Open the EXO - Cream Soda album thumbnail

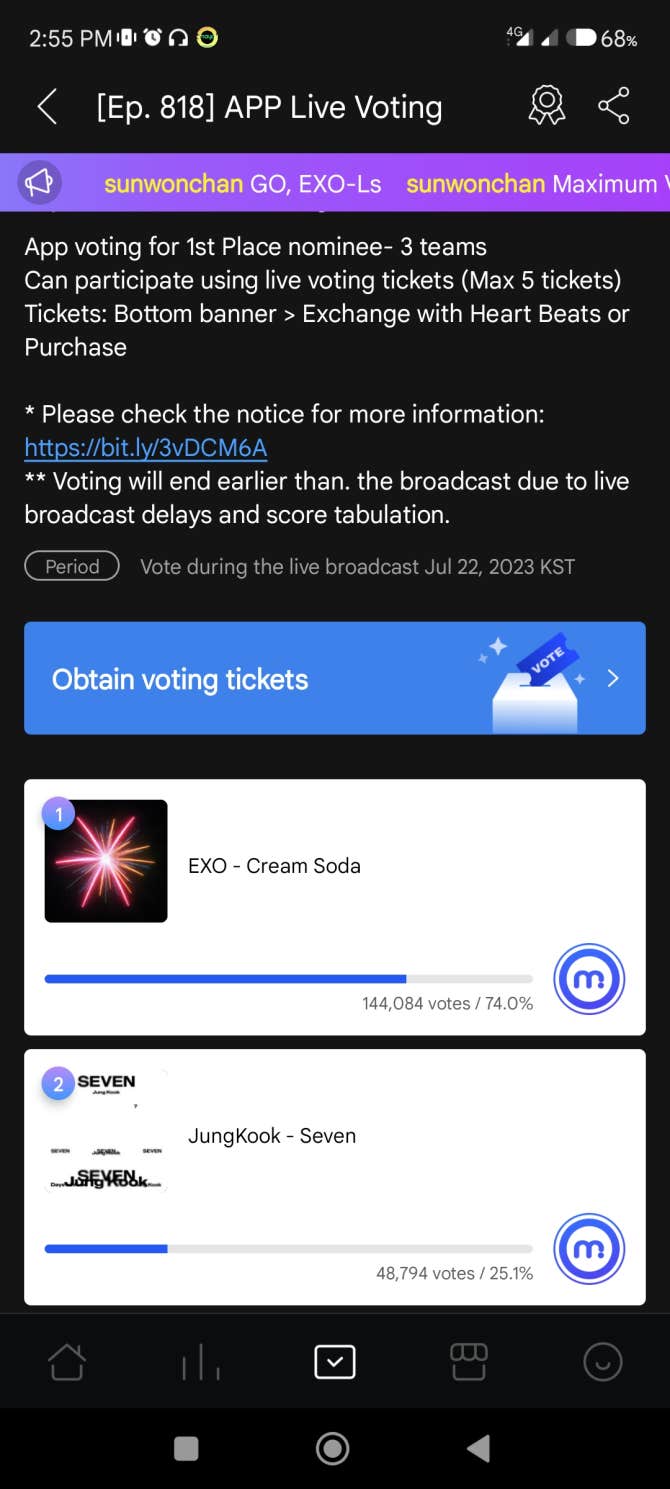pyautogui.click(x=106, y=860)
